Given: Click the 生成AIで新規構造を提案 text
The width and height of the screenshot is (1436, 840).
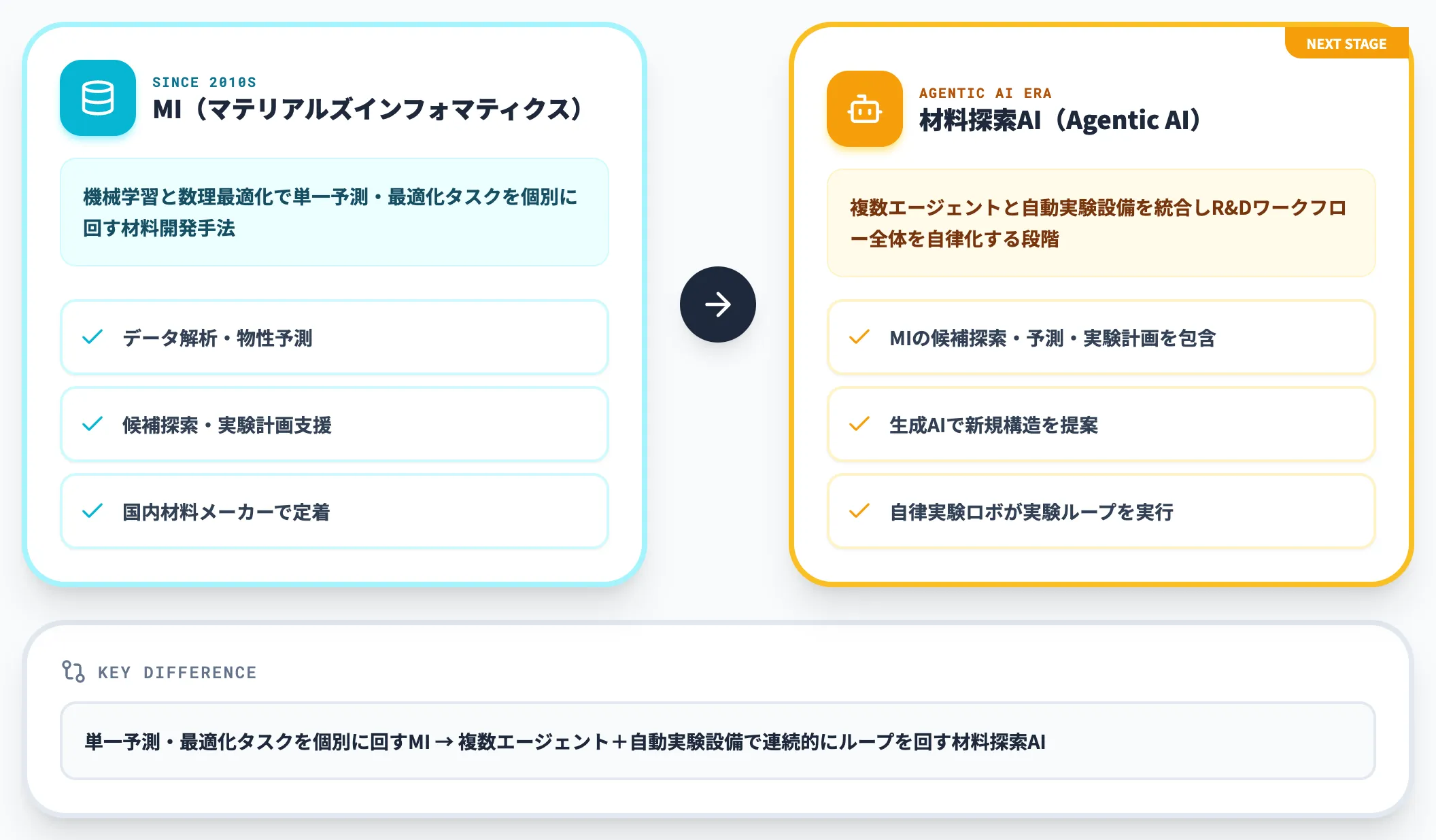Looking at the screenshot, I should point(994,425).
